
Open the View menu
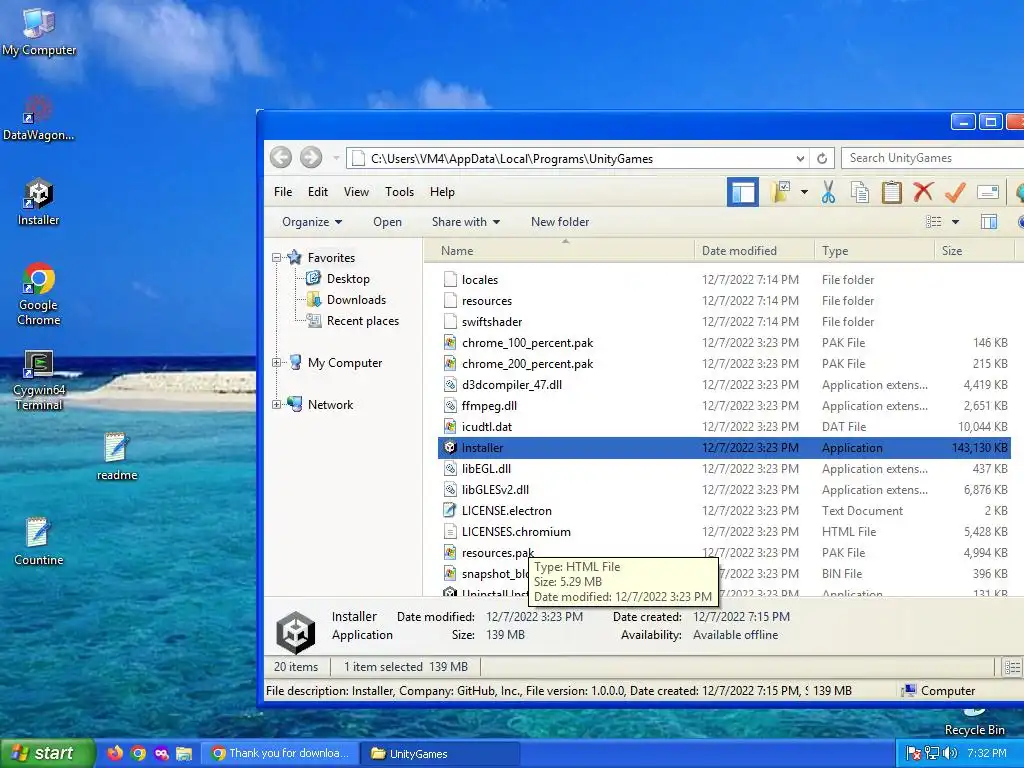(x=356, y=192)
